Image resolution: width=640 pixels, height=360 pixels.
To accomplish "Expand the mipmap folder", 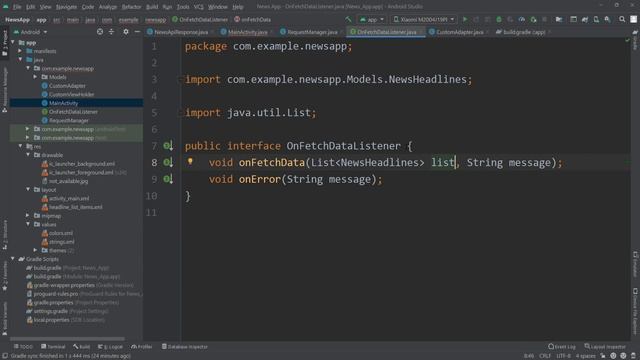I will click(x=28, y=216).
